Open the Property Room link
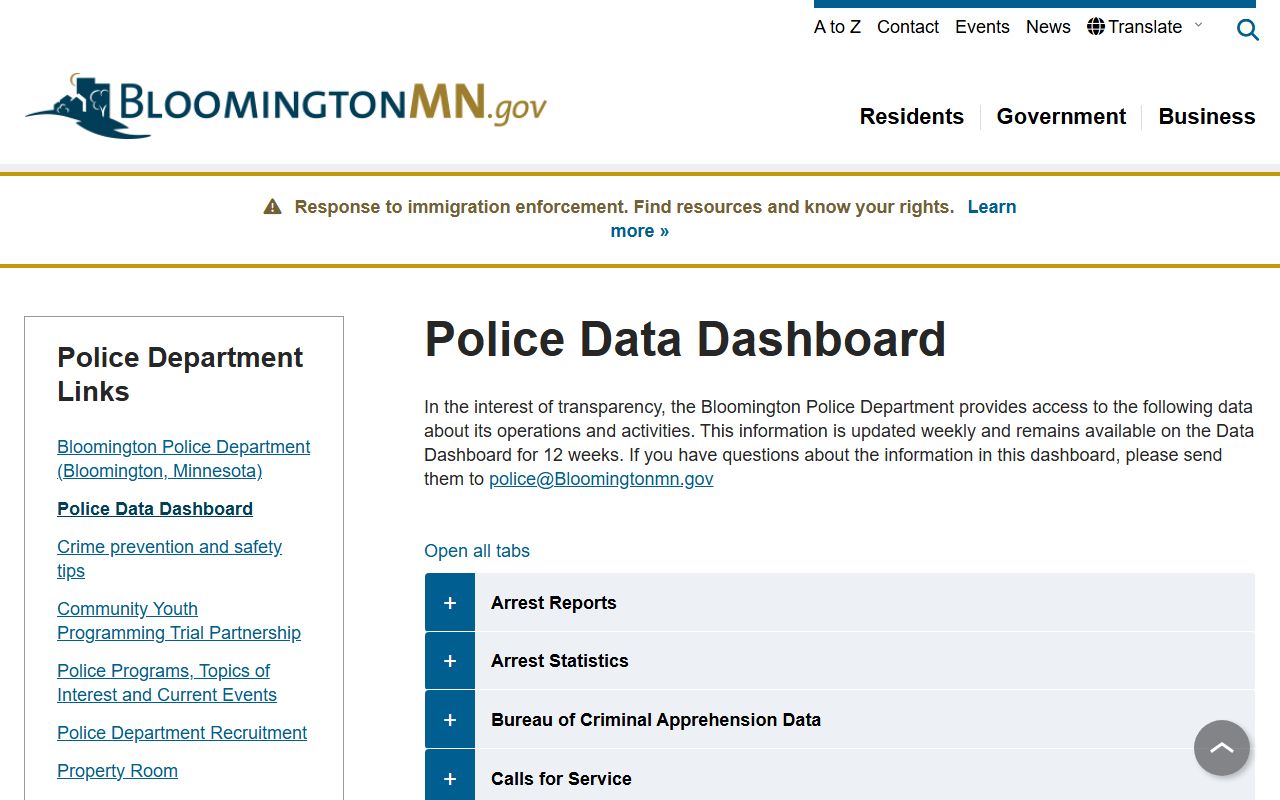 117,771
